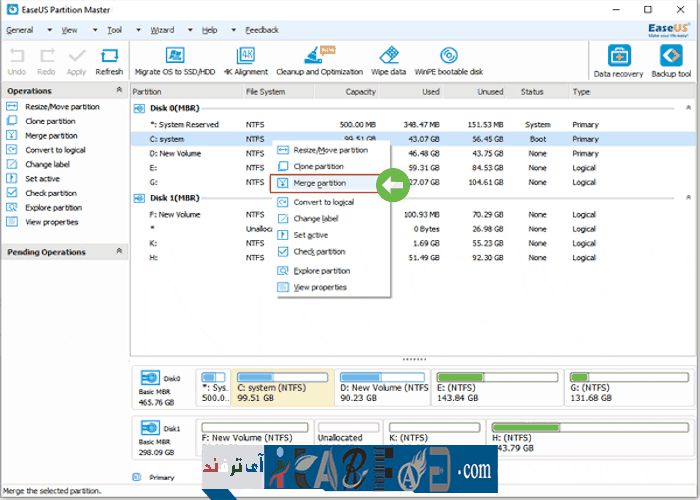
Task: Collapse the Operations panel
Action: click(x=120, y=91)
